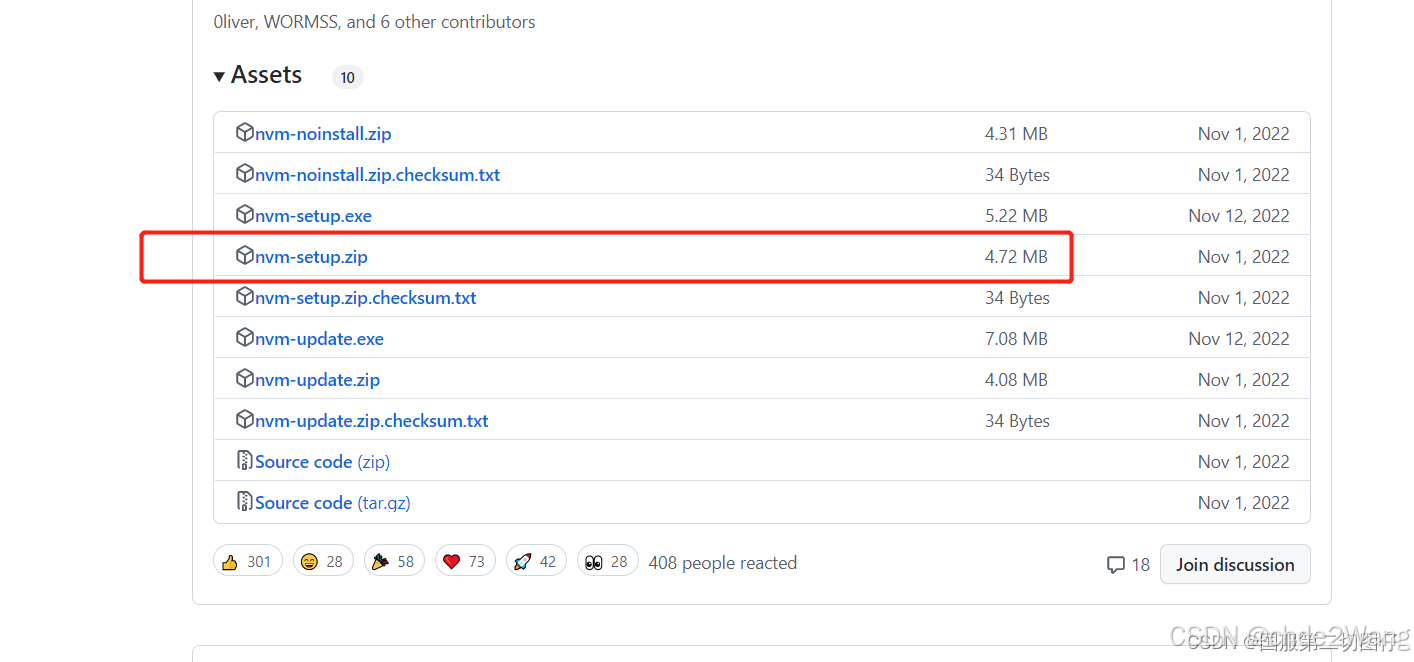Click the contributors line text

374,22
